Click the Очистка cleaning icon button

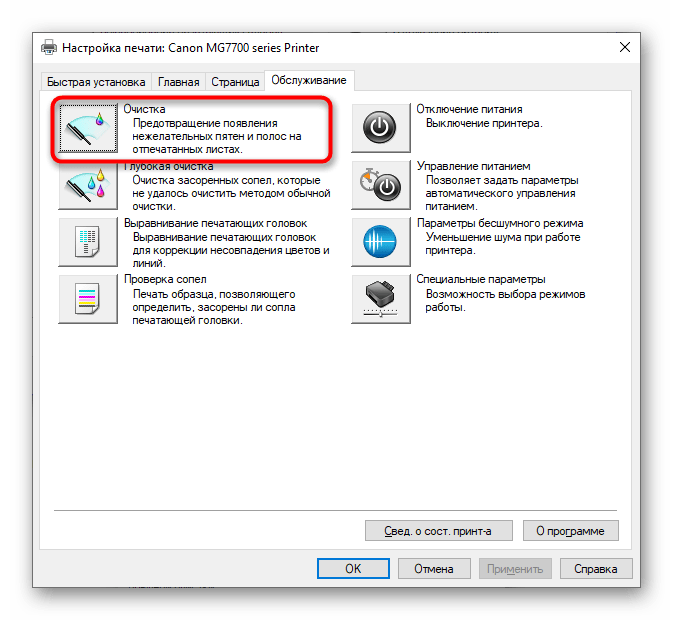pos(88,128)
